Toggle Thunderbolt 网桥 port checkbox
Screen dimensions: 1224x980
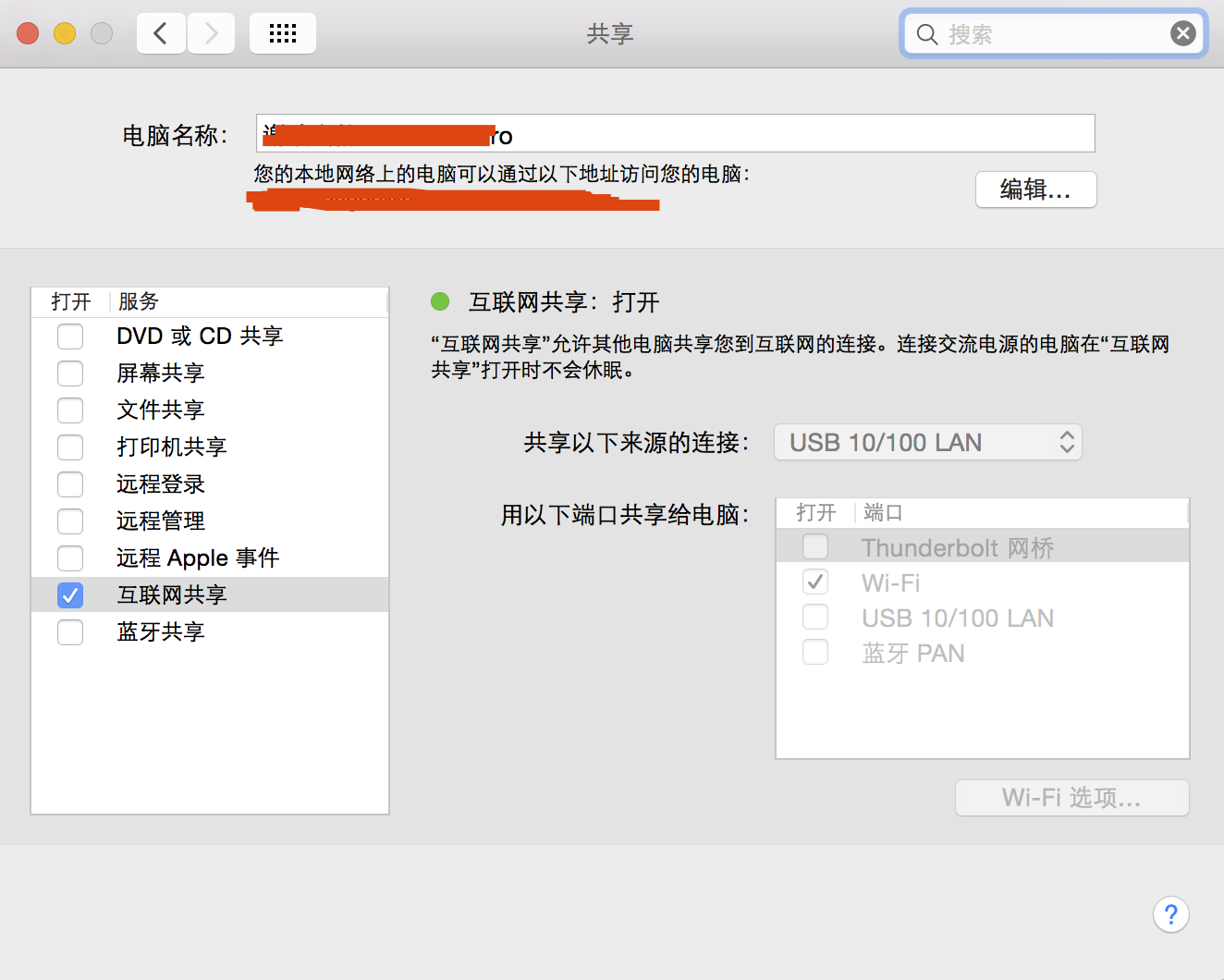[x=815, y=546]
